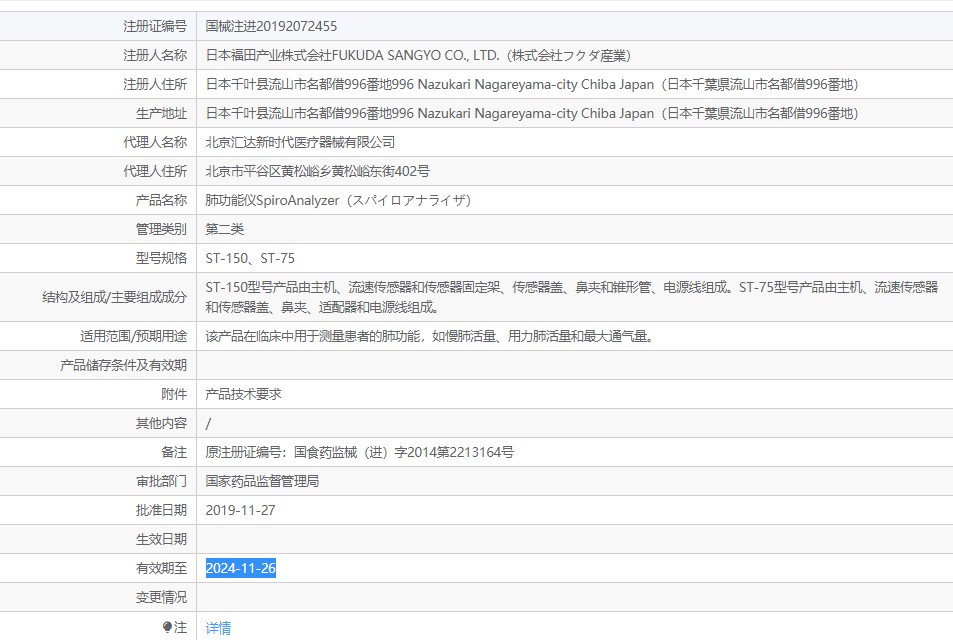Click model value ST-150、ST-75

250,258
